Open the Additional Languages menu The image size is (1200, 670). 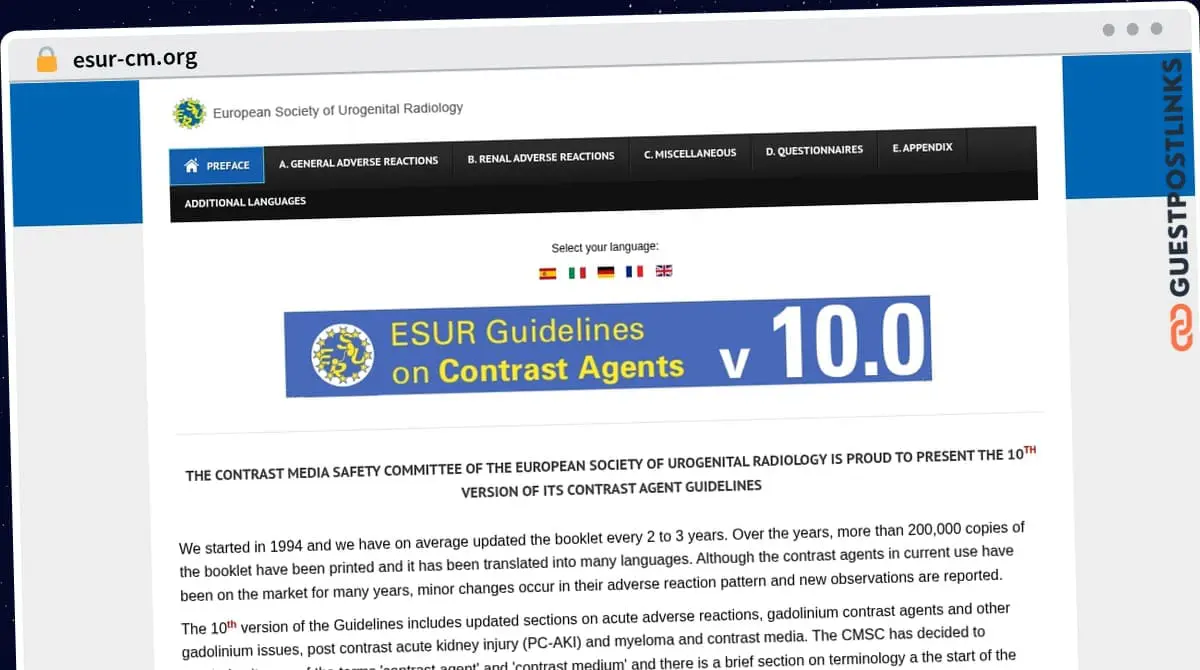pyautogui.click(x=245, y=202)
